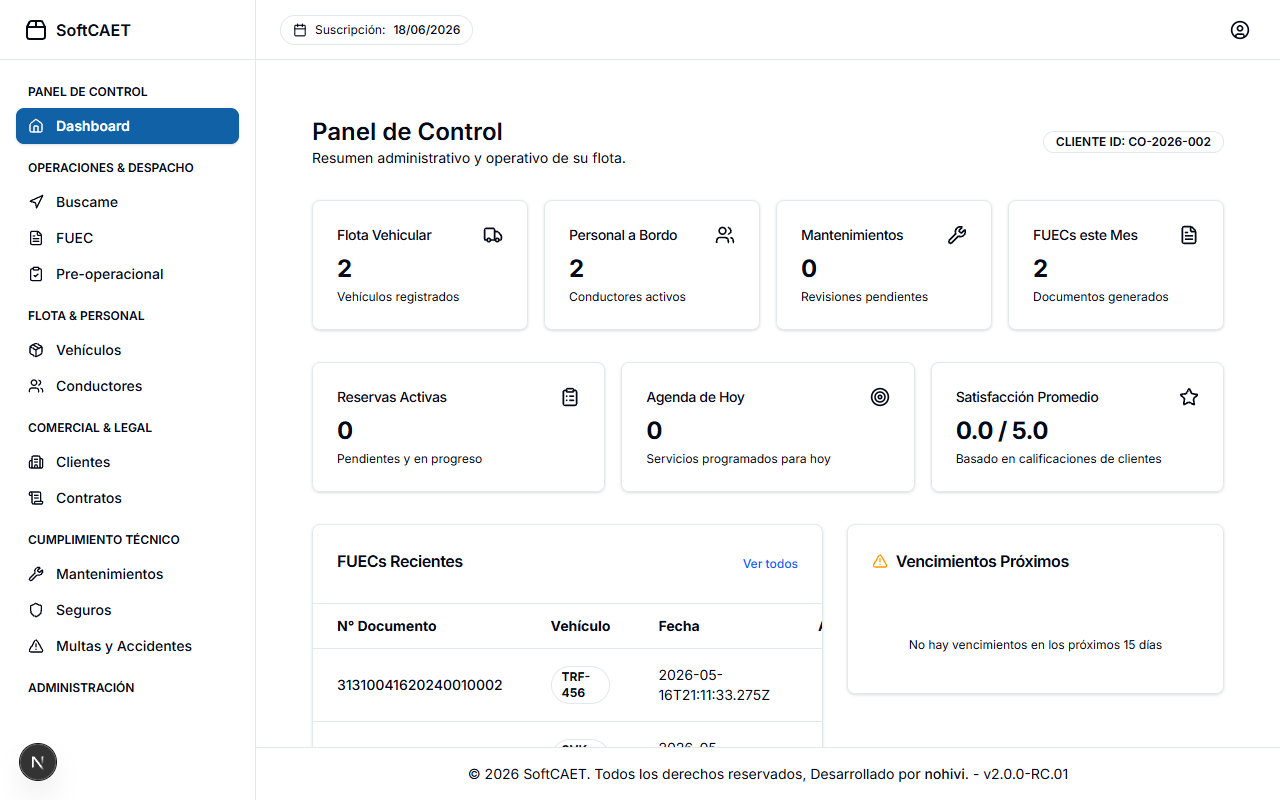Image resolution: width=1280 pixels, height=800 pixels.
Task: Click the star icon on Satisfacción Promedio card
Action: point(1189,397)
